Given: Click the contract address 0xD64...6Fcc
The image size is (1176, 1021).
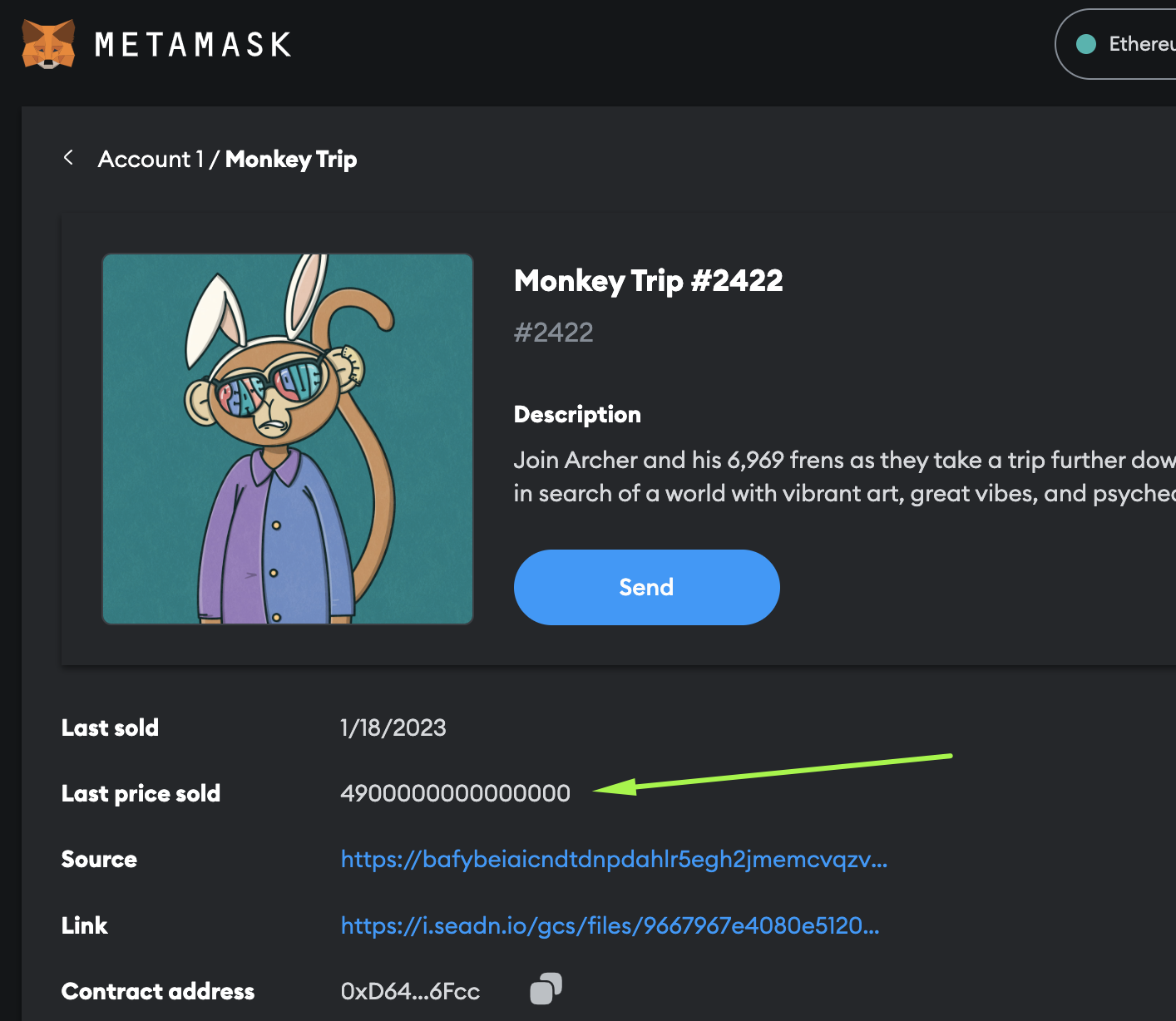Looking at the screenshot, I should tap(411, 991).
